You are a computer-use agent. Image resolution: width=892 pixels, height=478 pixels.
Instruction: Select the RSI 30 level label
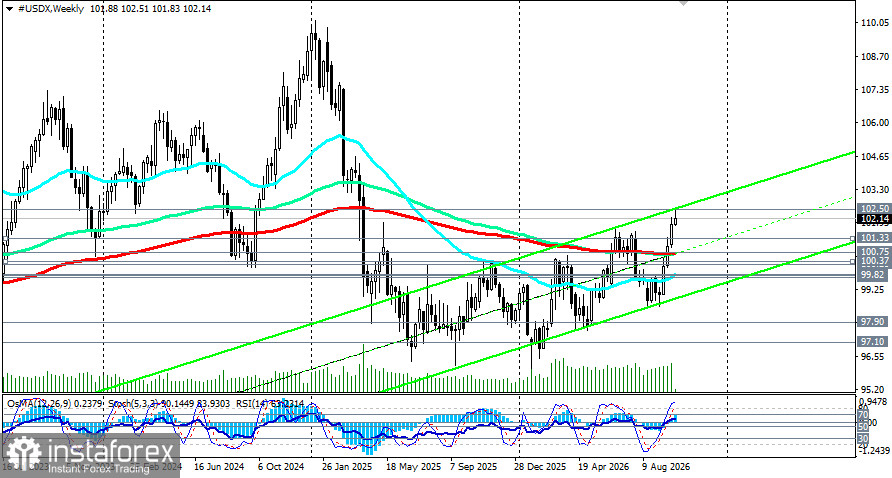point(863,438)
